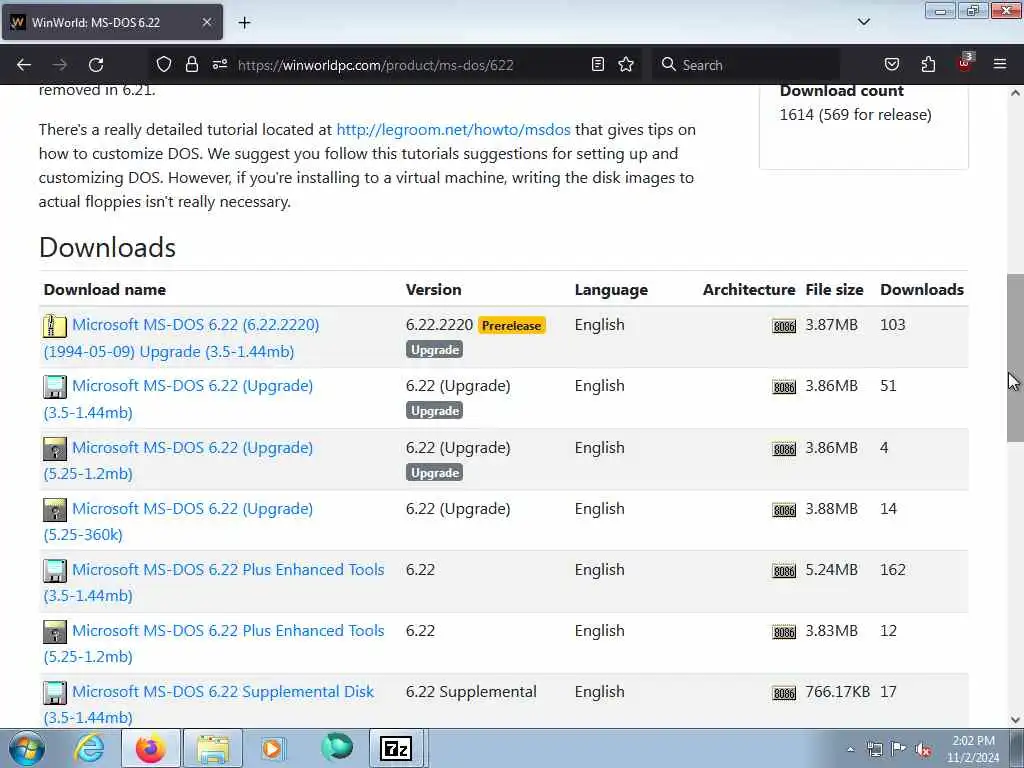The width and height of the screenshot is (1024, 768).
Task: Launch Internet Explorer from taskbar
Action: coord(88,748)
